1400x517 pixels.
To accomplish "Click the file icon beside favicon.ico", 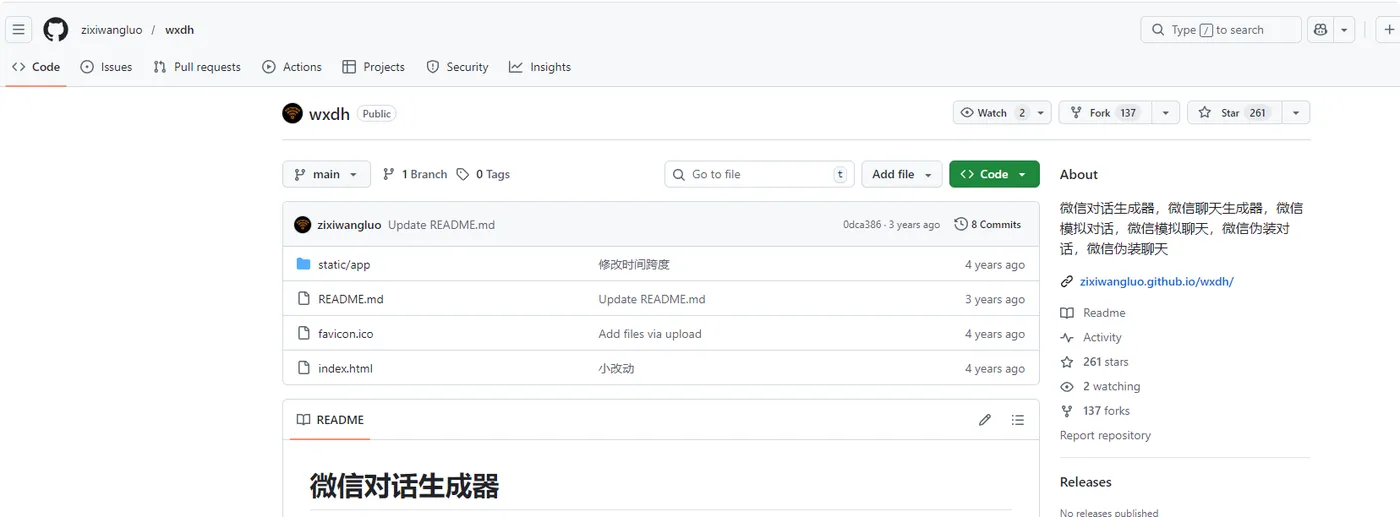I will [x=304, y=333].
